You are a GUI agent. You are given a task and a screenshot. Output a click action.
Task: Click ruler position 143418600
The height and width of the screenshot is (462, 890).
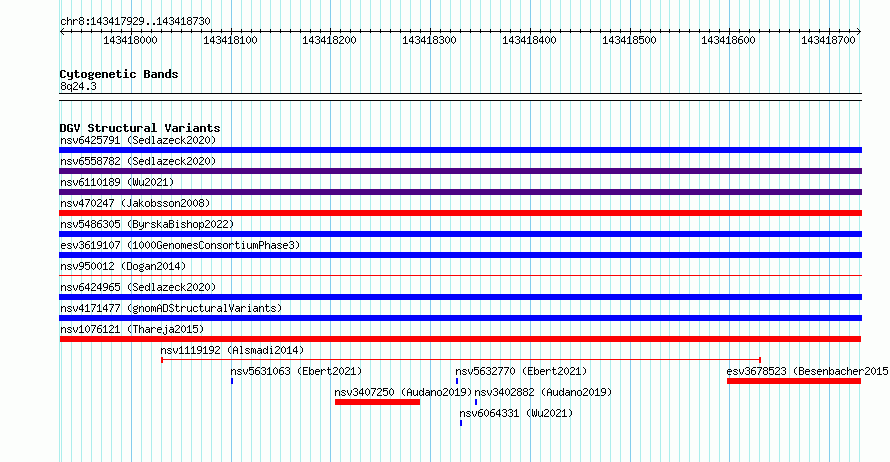pos(728,40)
